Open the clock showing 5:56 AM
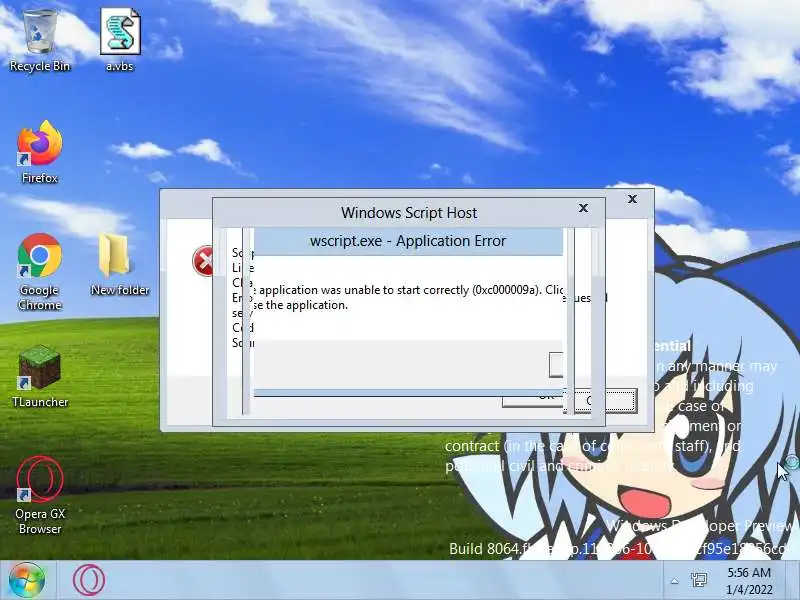 click(x=748, y=581)
